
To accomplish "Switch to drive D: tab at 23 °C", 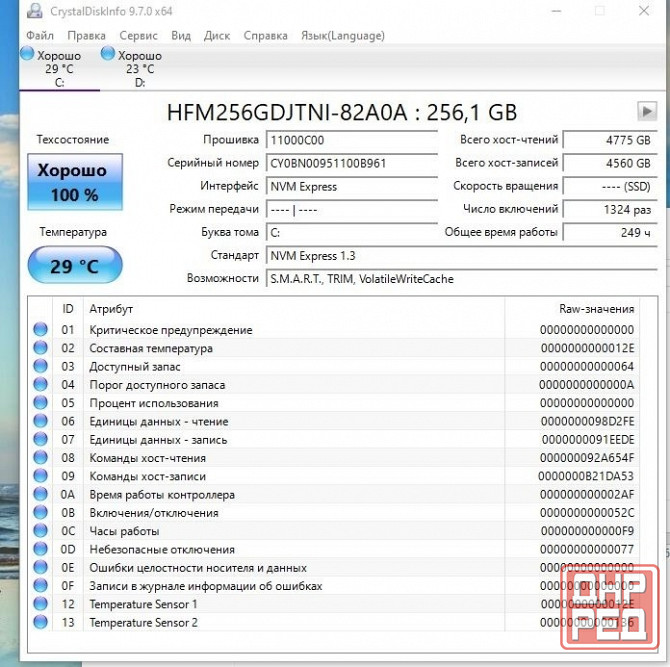I will (x=140, y=68).
